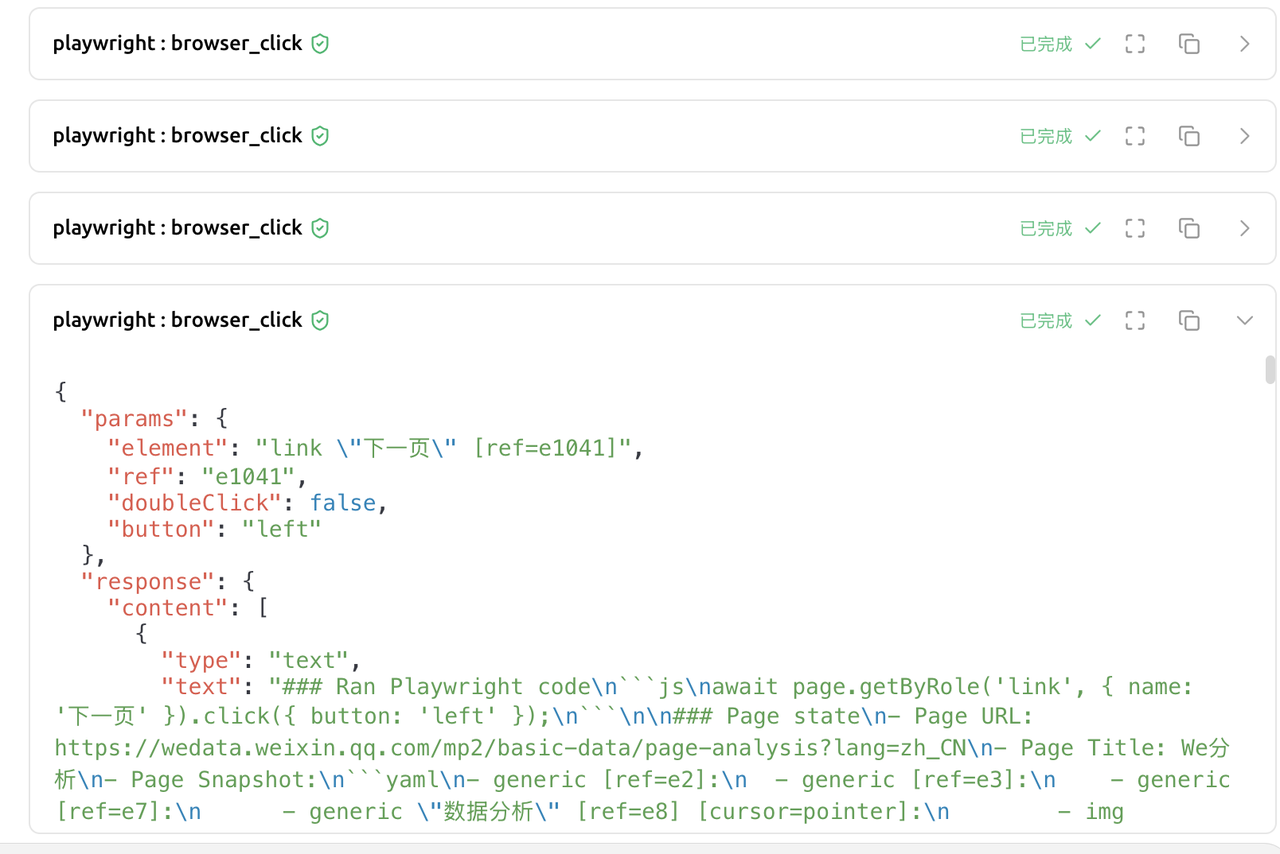Open the second browser_click card in fullscreen
The height and width of the screenshot is (854, 1280).
click(1135, 136)
